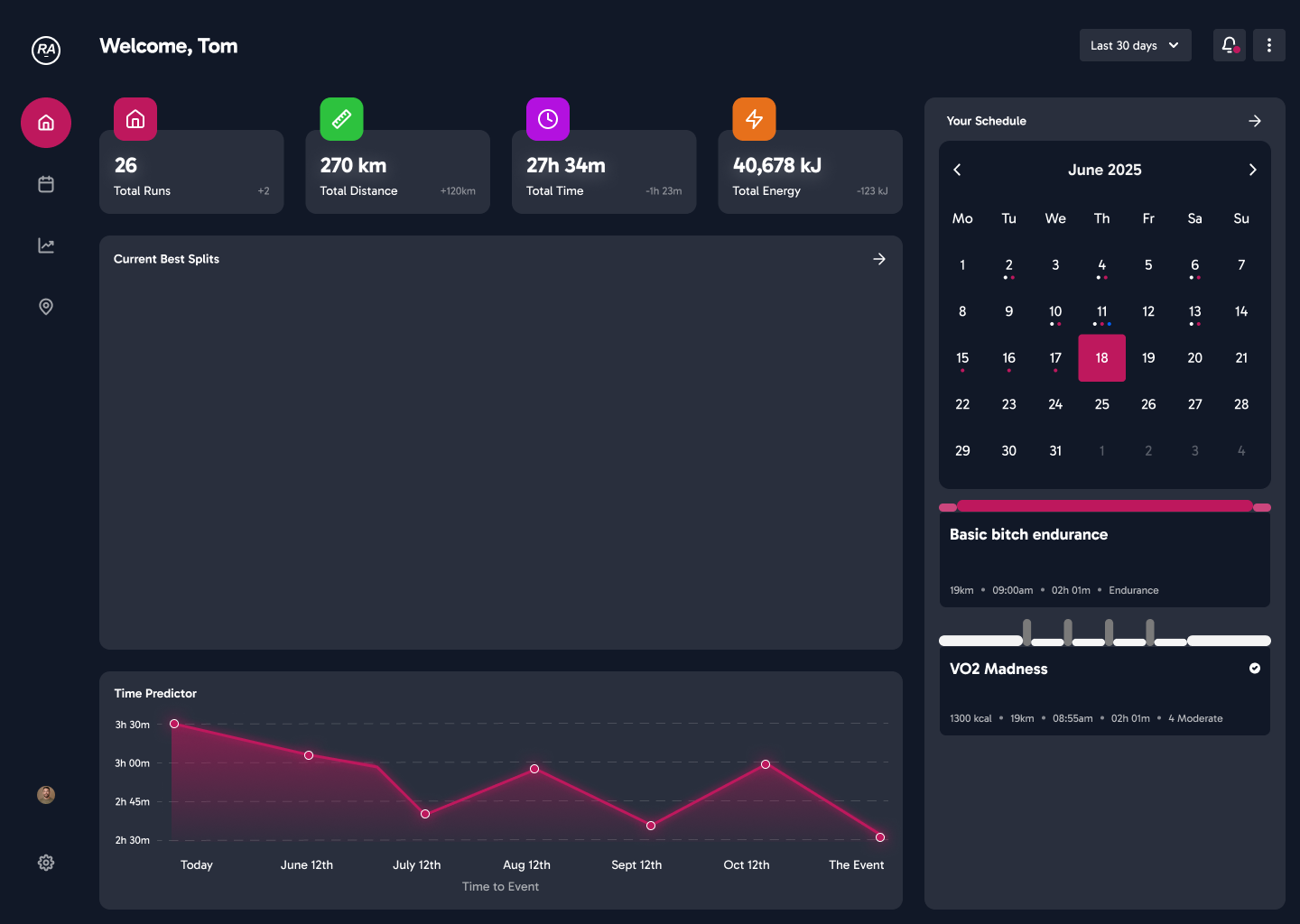Open Your Schedule arrow
1300x924 pixels.
click(1255, 121)
